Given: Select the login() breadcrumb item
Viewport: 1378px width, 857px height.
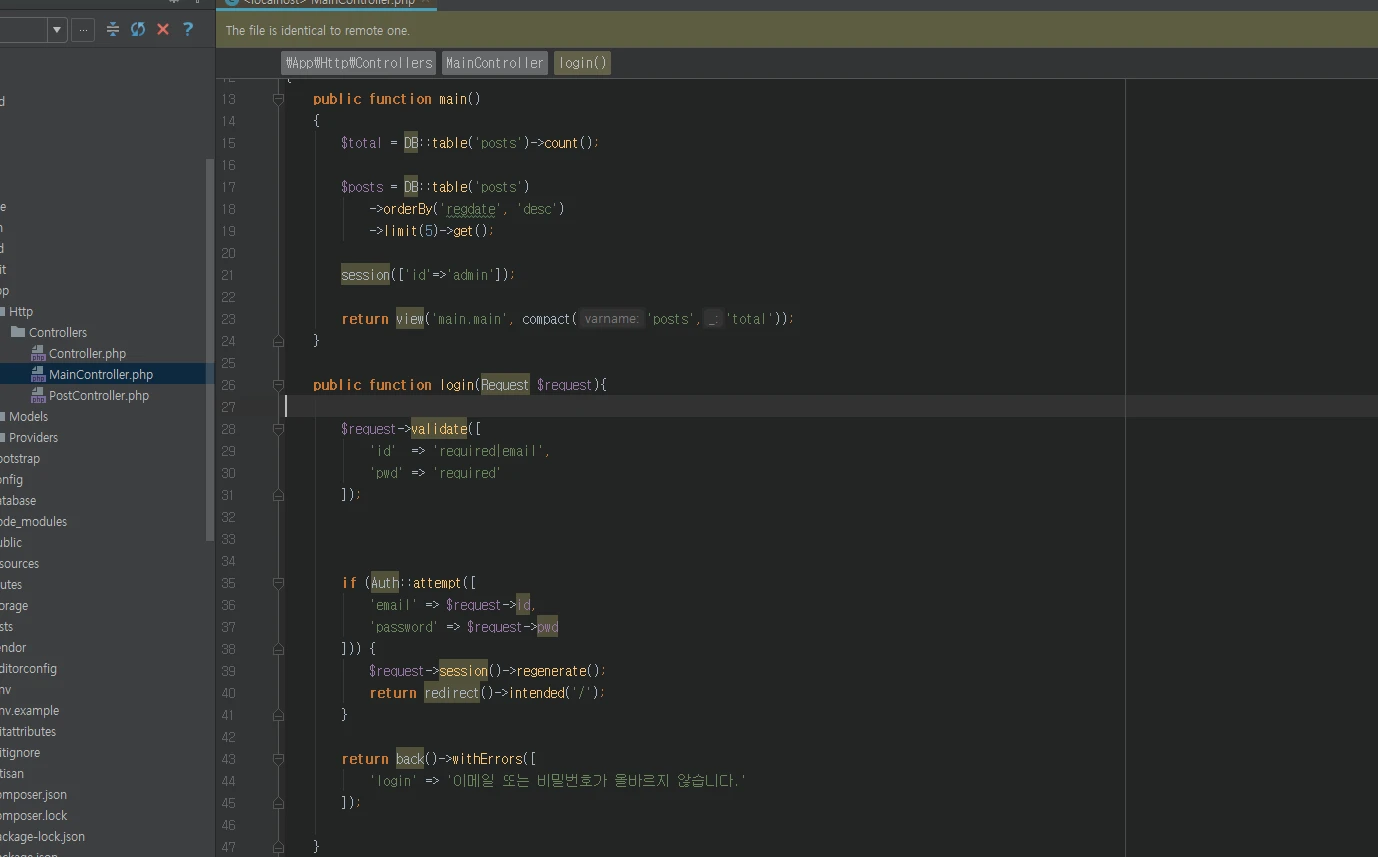Looking at the screenshot, I should tap(582, 63).
